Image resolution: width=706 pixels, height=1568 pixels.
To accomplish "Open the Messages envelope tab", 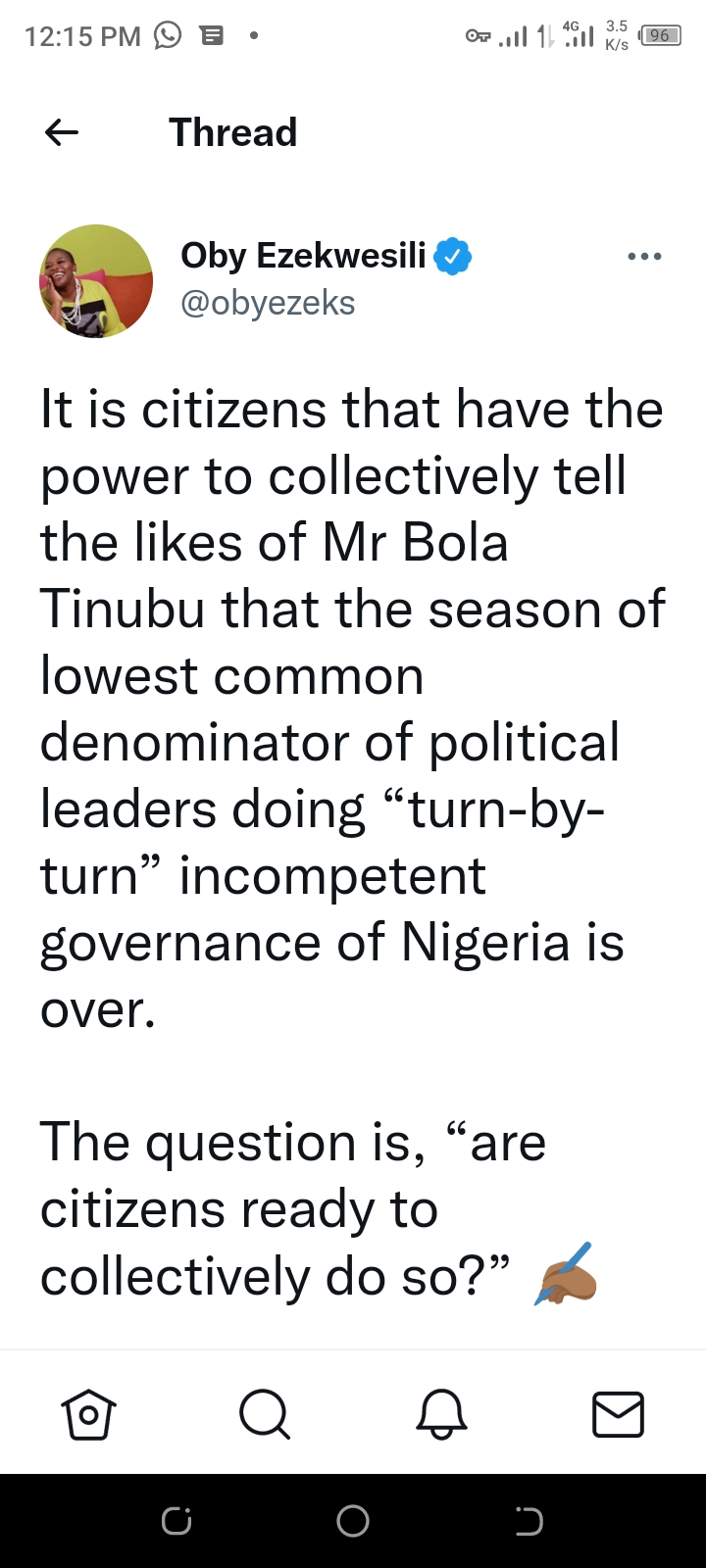I will (x=618, y=1414).
